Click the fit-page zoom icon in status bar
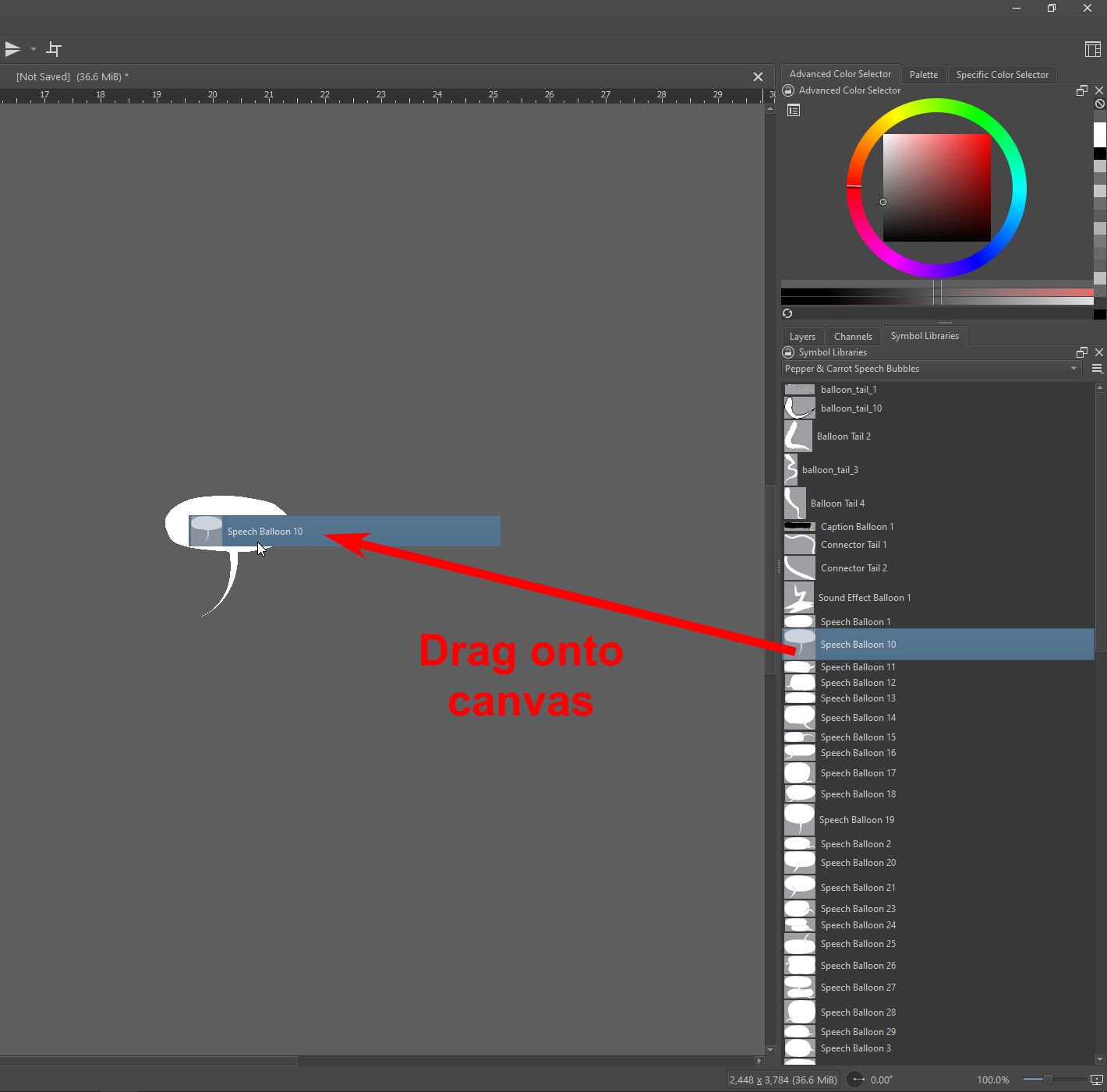Image resolution: width=1107 pixels, height=1092 pixels. [x=1097, y=1080]
